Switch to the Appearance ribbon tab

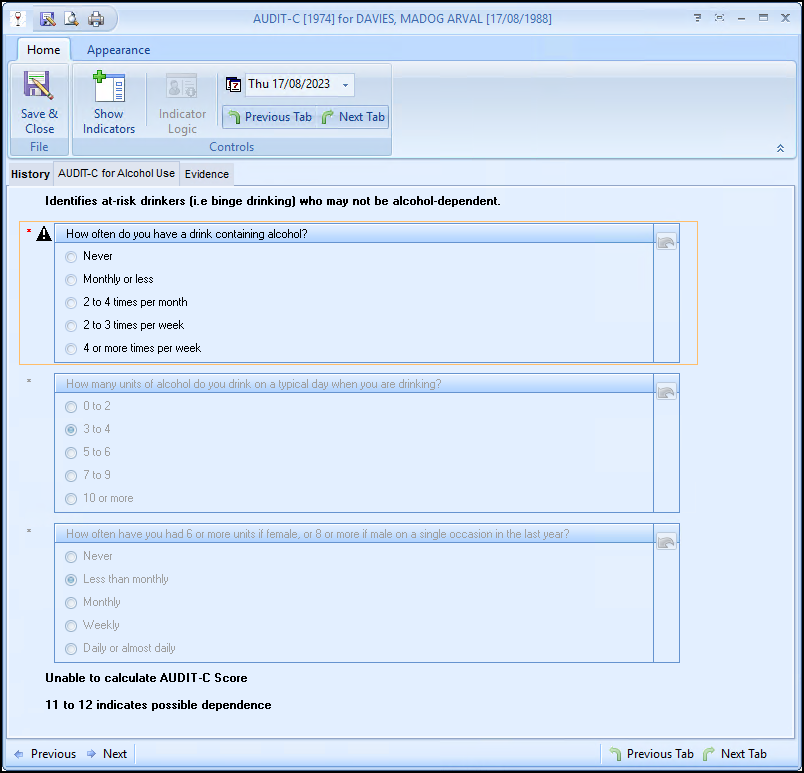pyautogui.click(x=118, y=50)
